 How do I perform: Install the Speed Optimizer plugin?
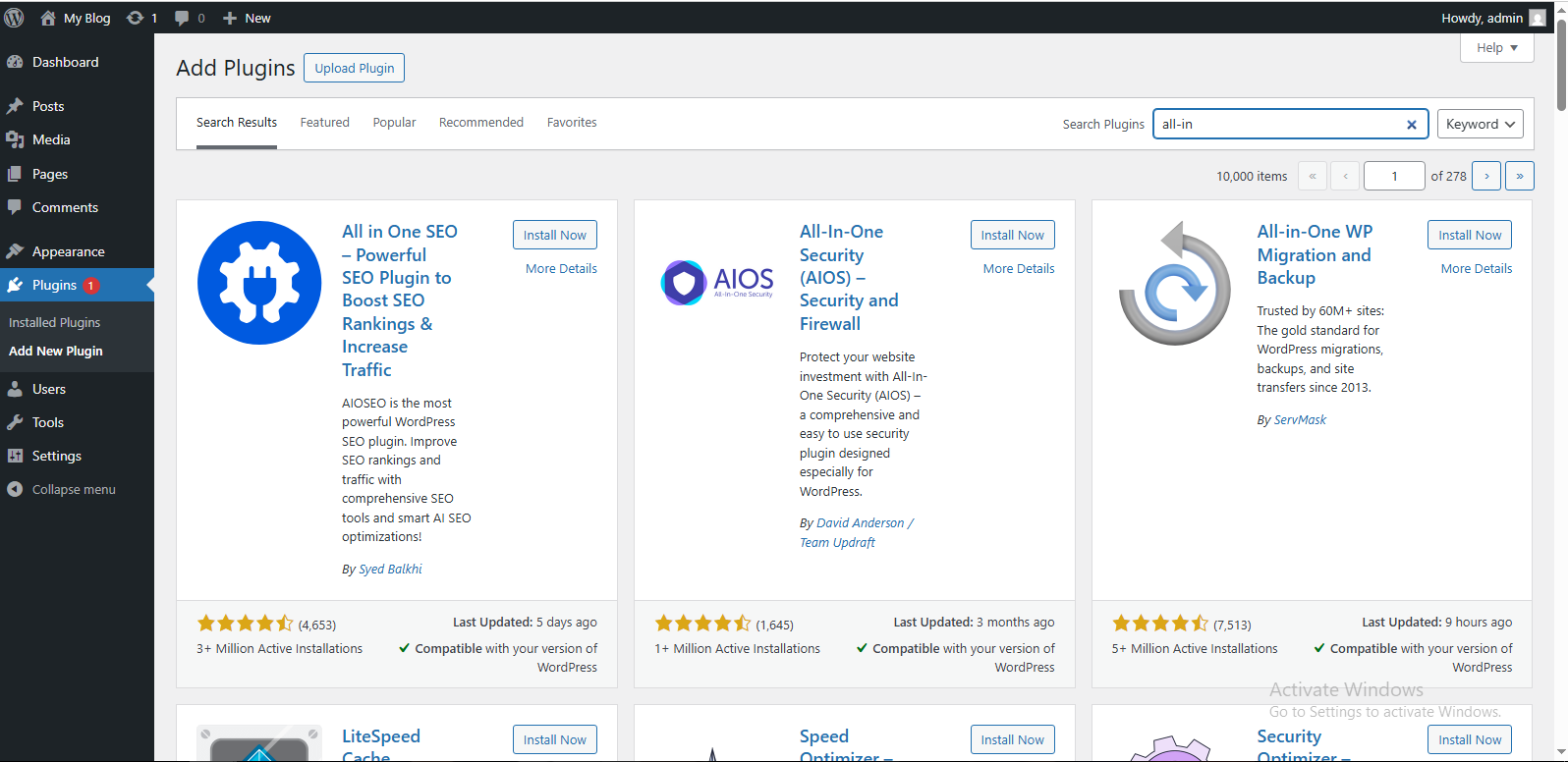1013,739
